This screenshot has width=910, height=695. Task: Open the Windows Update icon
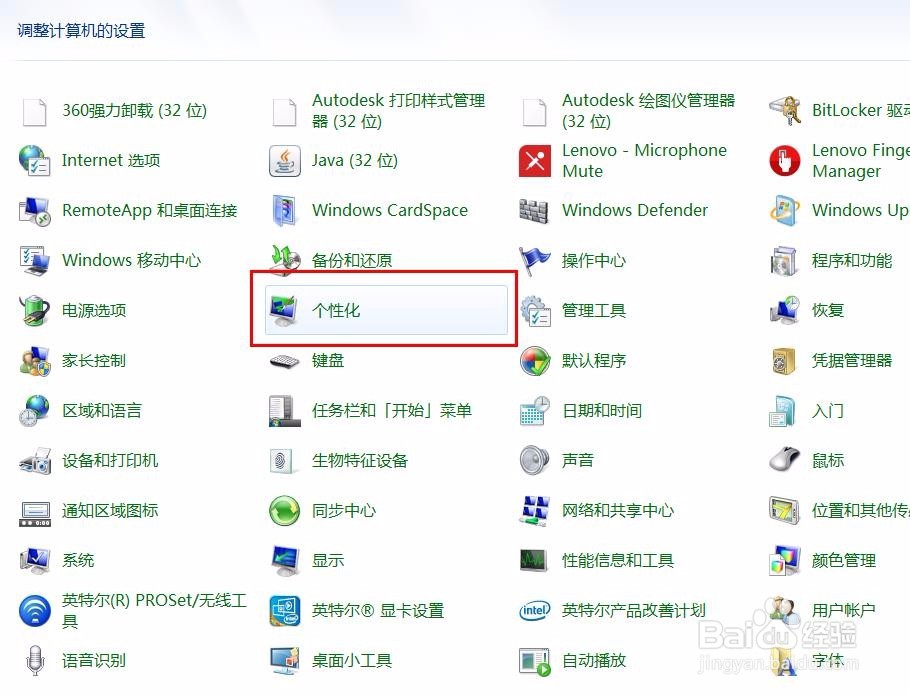pos(785,211)
